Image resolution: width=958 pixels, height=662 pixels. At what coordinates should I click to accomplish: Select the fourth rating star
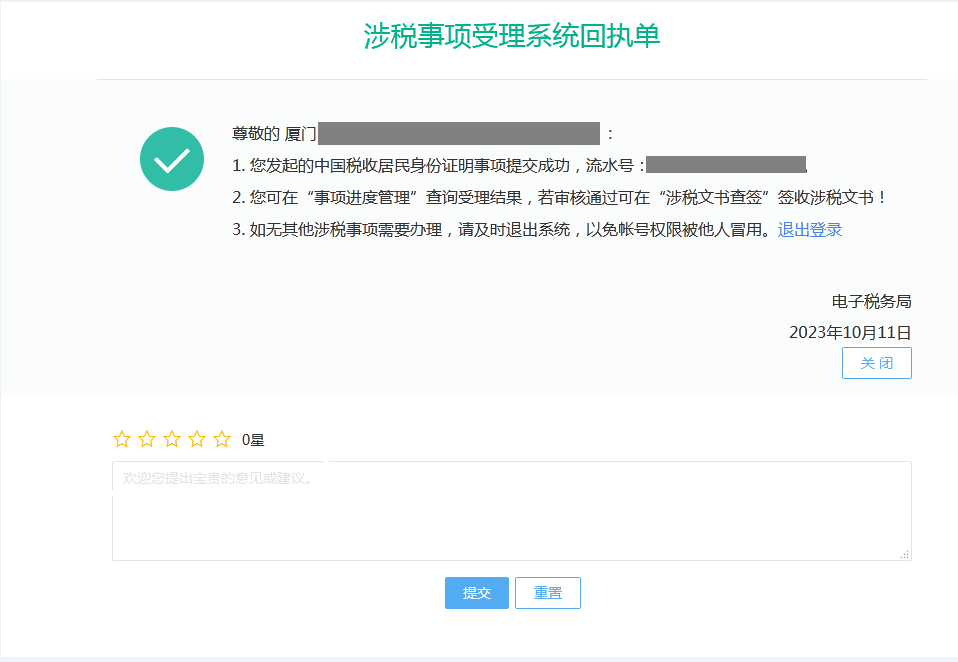tap(196, 437)
